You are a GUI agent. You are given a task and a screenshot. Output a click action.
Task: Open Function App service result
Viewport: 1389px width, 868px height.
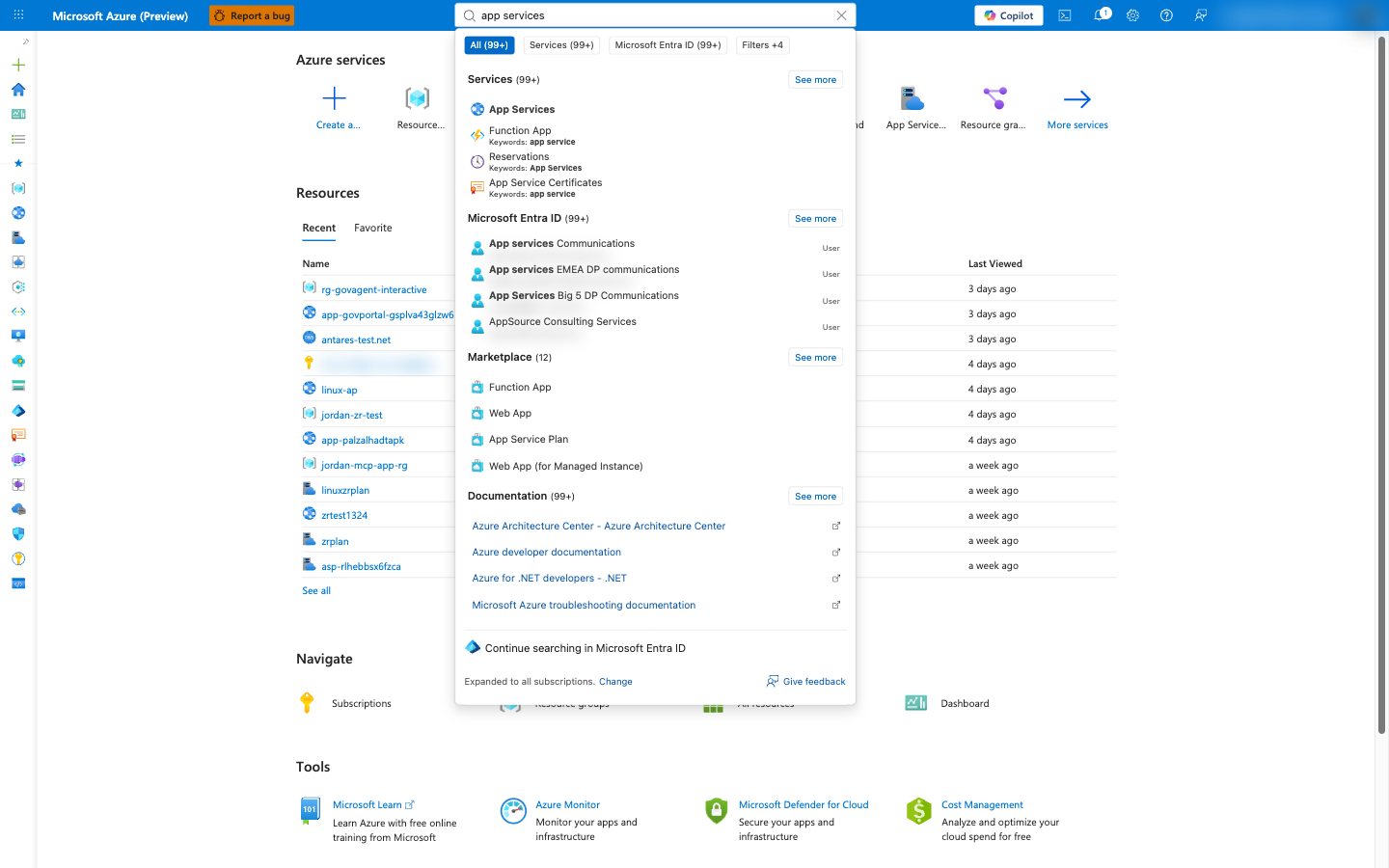click(655, 135)
